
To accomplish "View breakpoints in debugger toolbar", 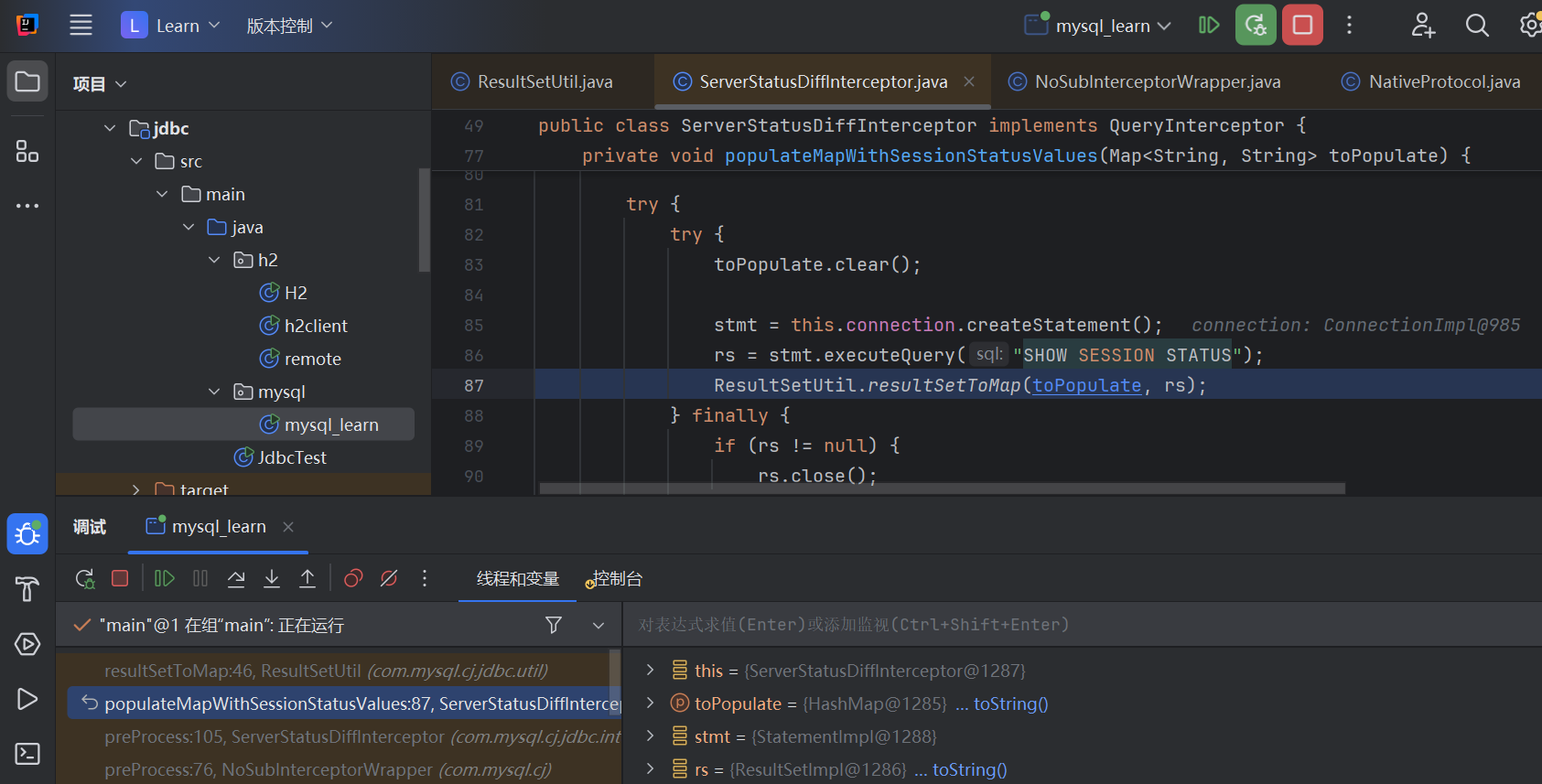I will coord(353,578).
